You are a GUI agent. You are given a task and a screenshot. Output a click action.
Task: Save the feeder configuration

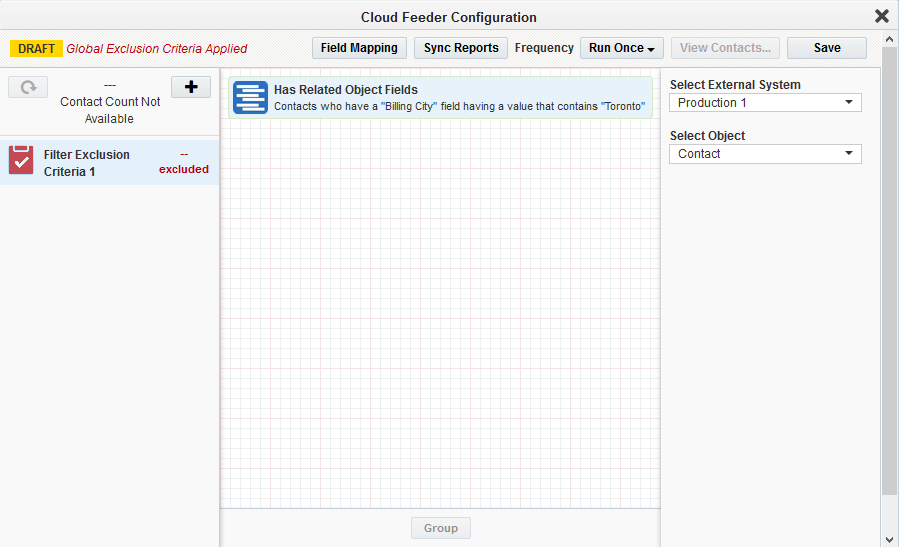click(826, 48)
